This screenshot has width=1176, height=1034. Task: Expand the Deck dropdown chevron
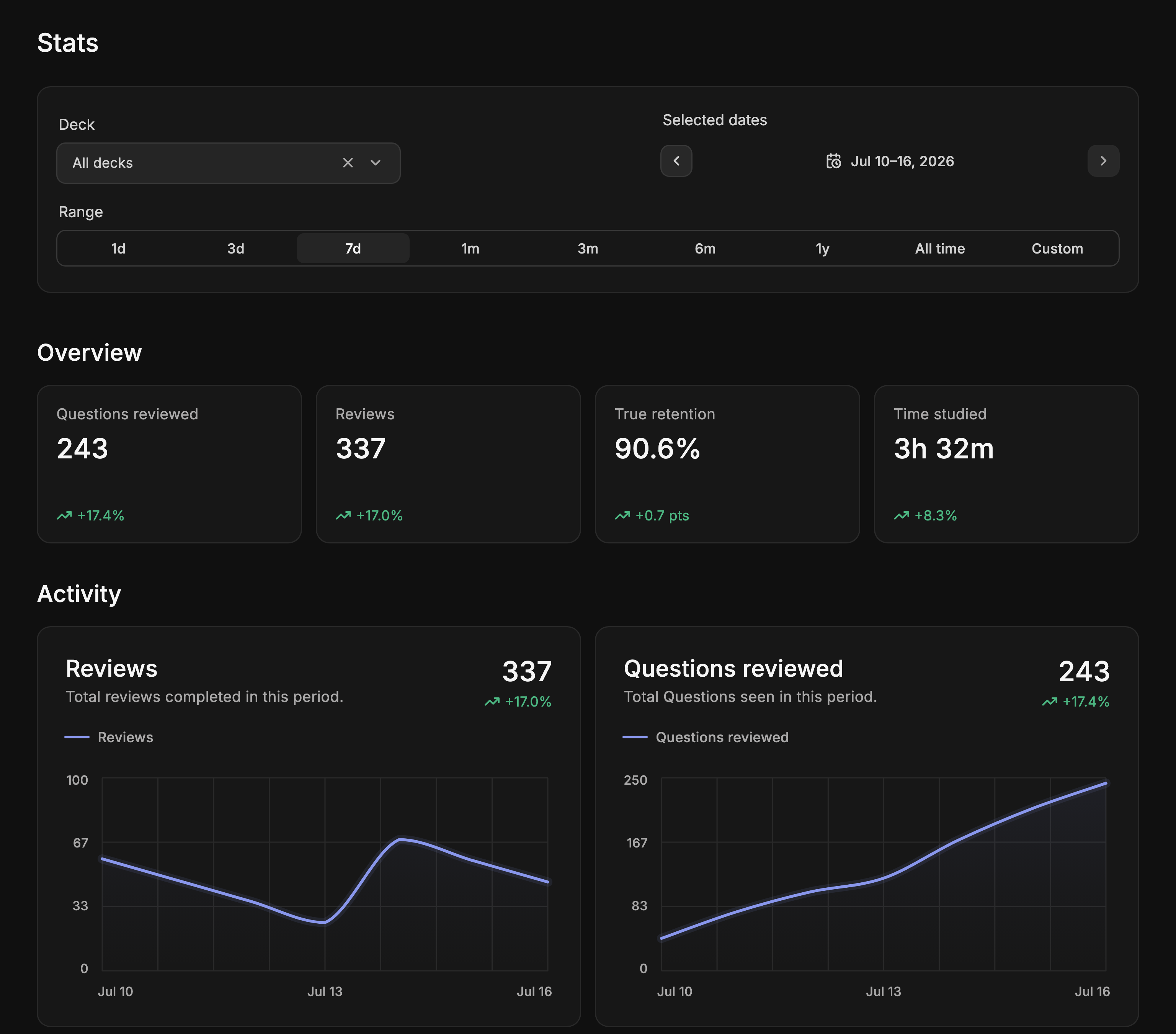pyautogui.click(x=376, y=163)
